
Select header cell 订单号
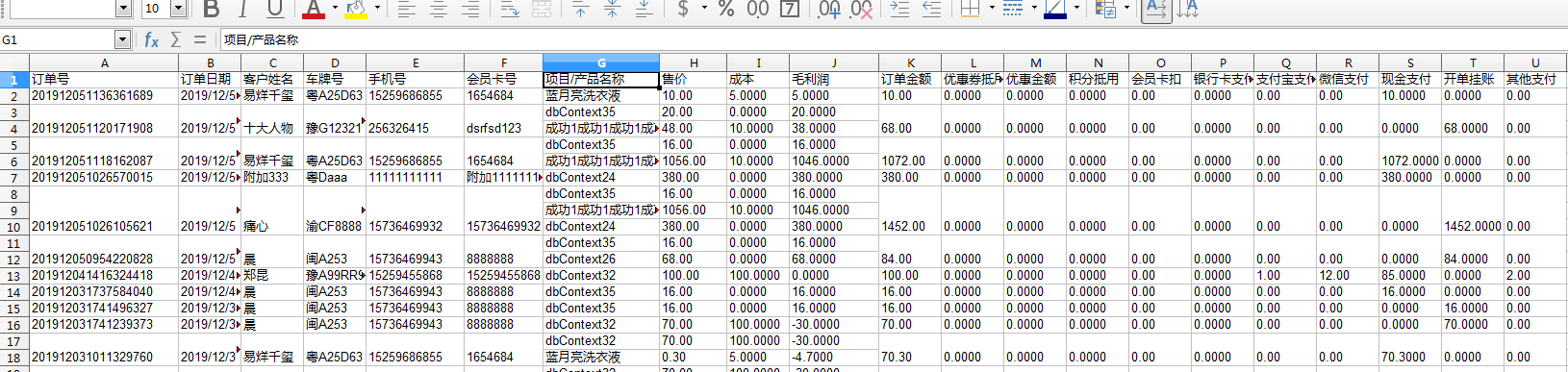pyautogui.click(x=104, y=80)
